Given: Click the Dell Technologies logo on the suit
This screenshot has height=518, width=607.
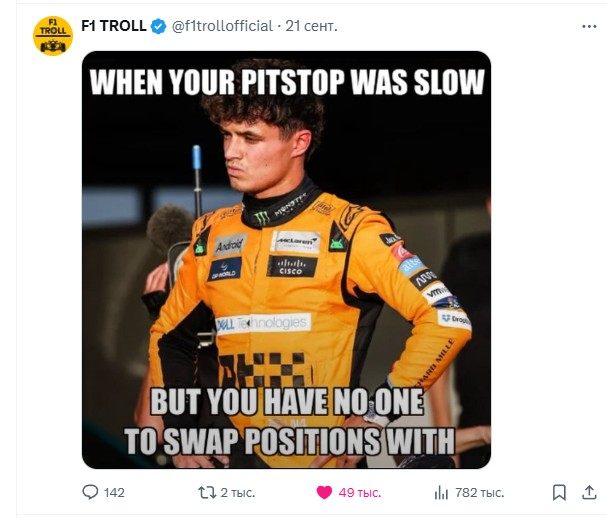Looking at the screenshot, I should coord(263,323).
